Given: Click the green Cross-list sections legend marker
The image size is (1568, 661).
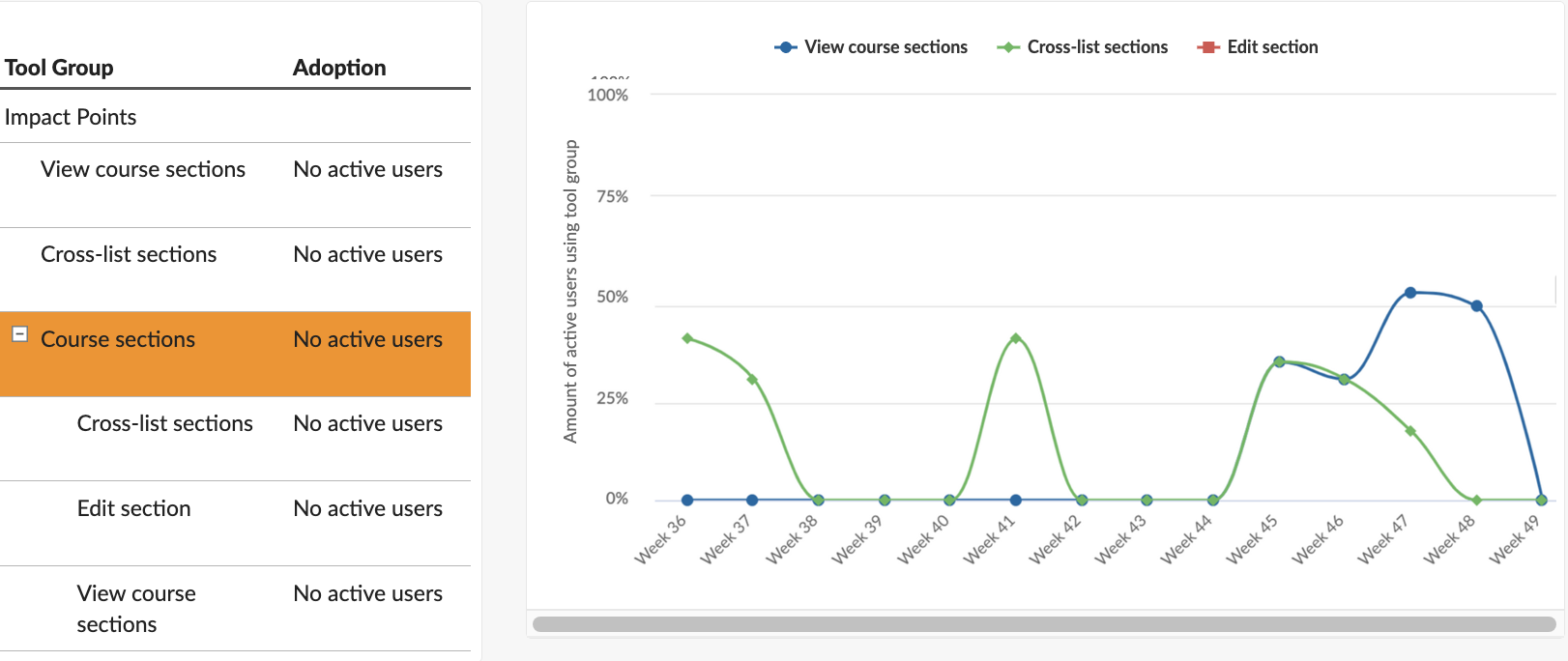Looking at the screenshot, I should click(1008, 47).
